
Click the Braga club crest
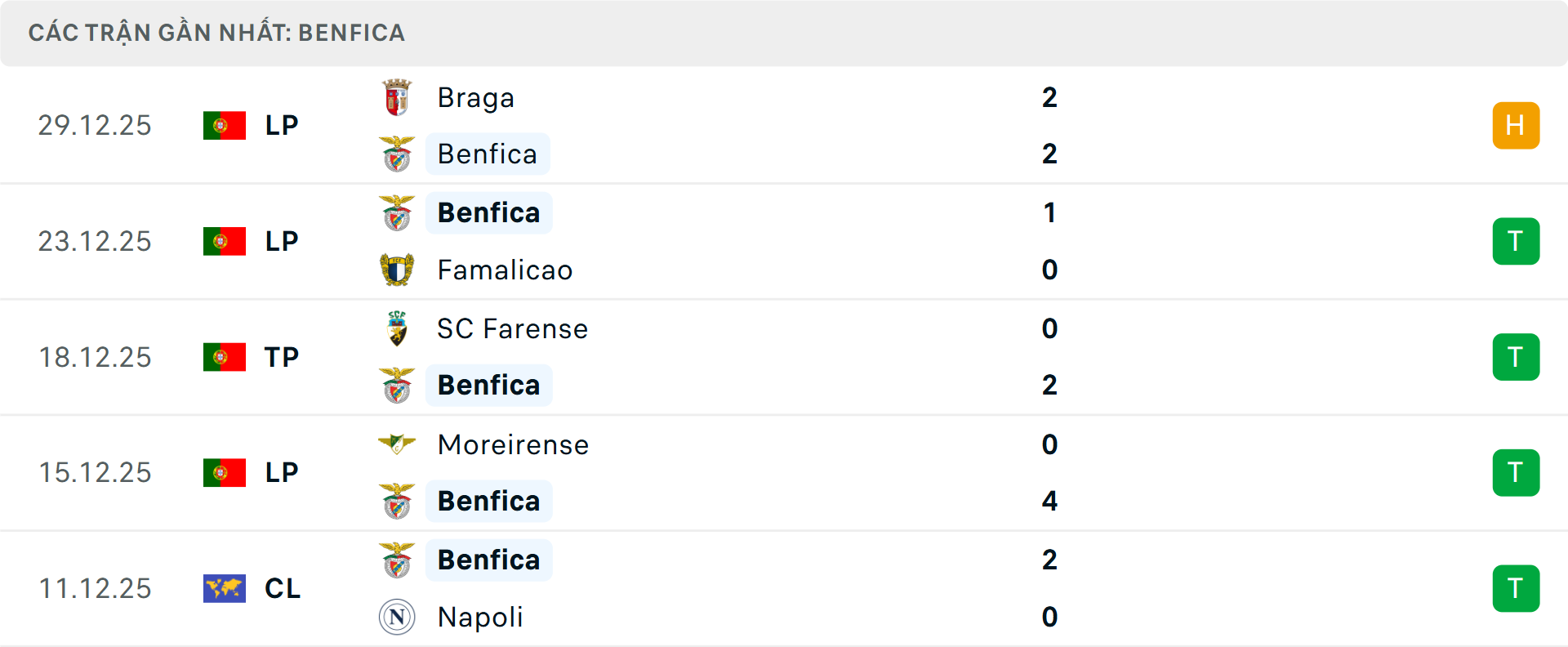[x=397, y=98]
